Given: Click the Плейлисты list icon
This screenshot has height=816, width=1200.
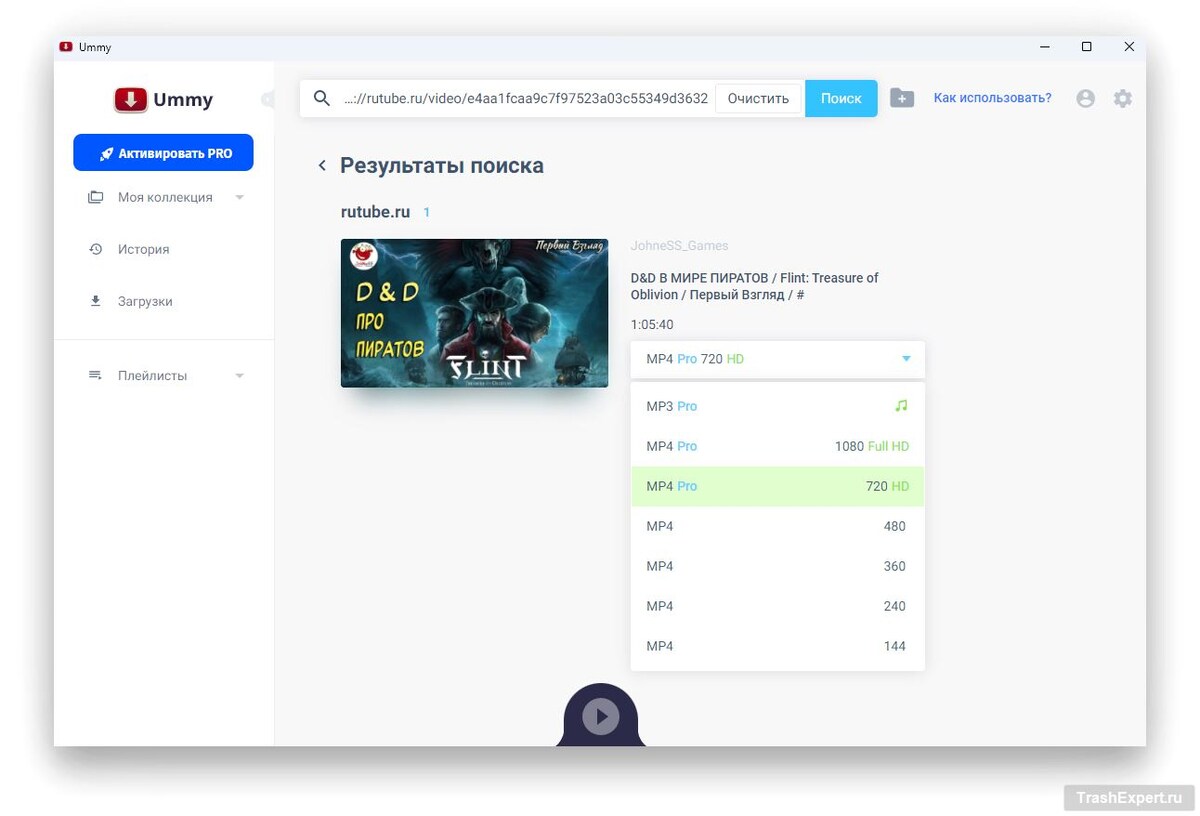Looking at the screenshot, I should coord(95,375).
